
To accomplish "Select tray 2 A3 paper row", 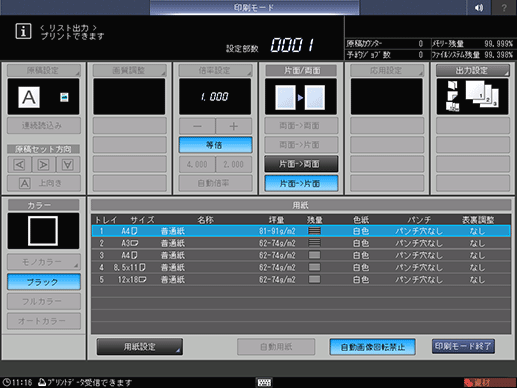I will (301, 243).
